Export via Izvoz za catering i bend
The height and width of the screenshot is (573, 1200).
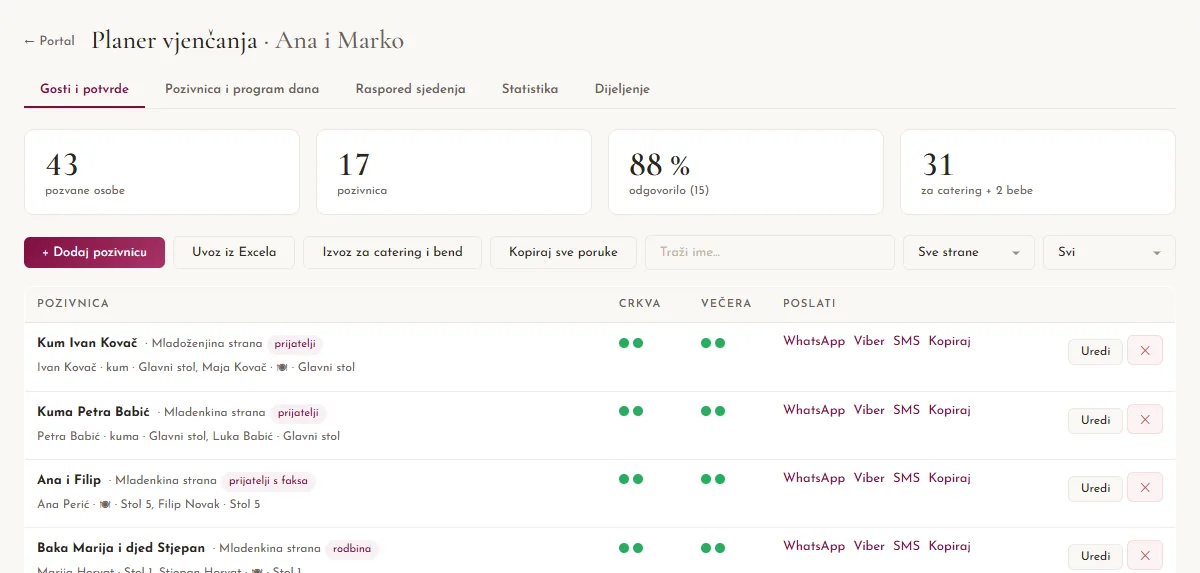point(392,252)
